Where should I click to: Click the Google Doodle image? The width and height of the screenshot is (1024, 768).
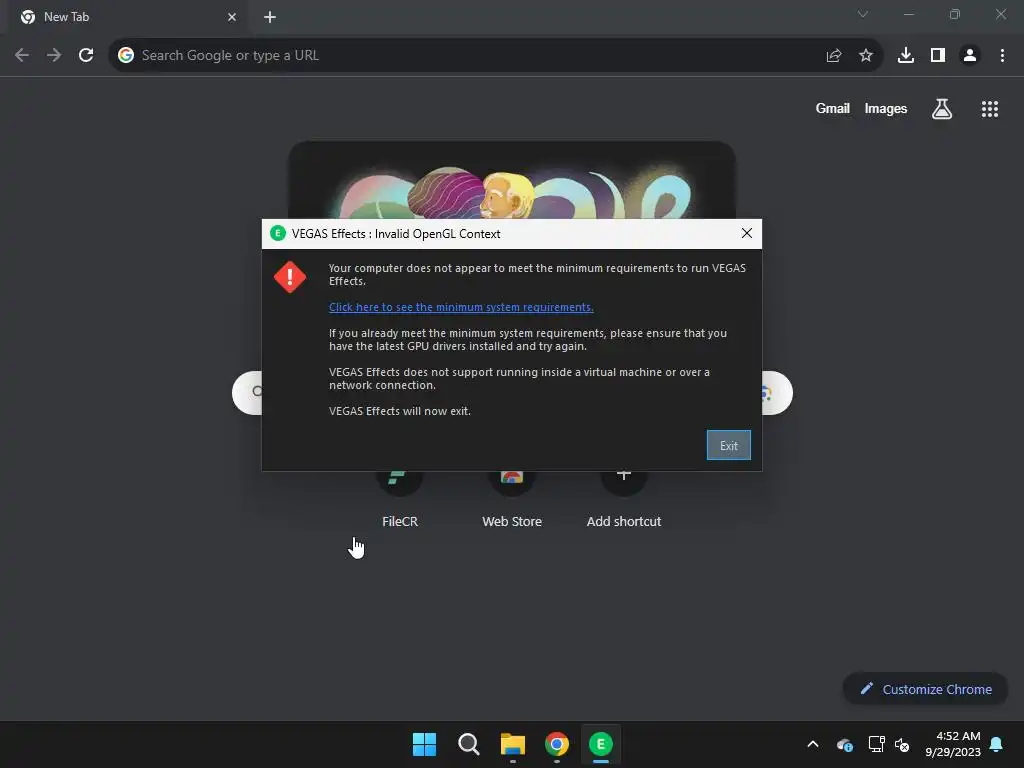click(512, 180)
